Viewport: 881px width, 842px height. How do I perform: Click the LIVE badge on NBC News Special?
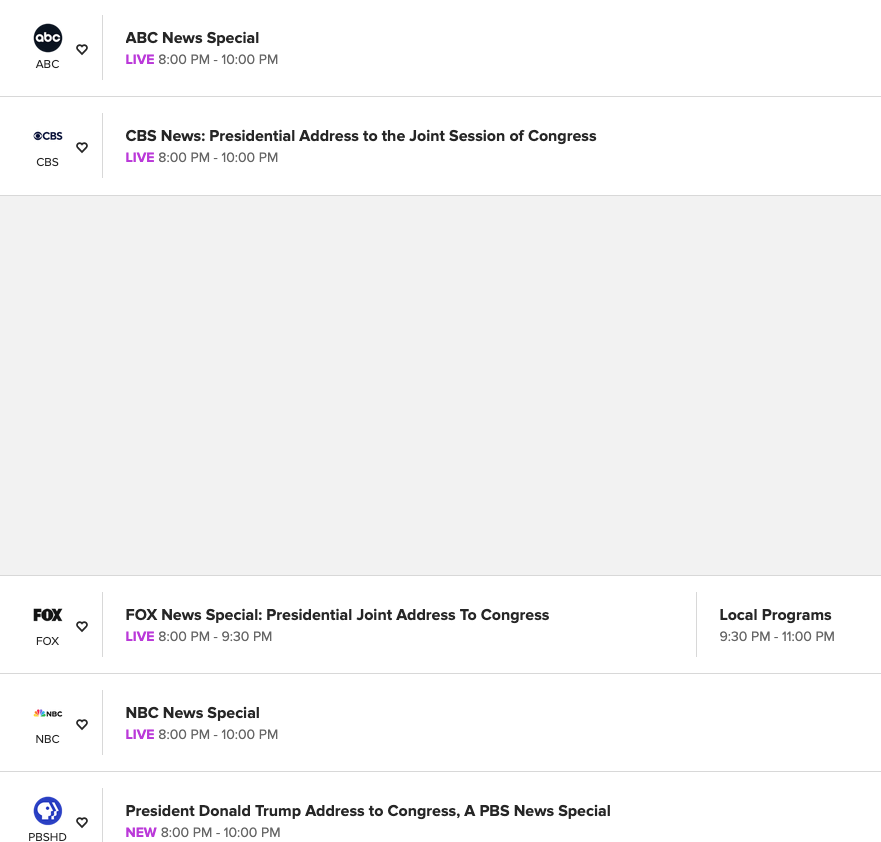[140, 735]
